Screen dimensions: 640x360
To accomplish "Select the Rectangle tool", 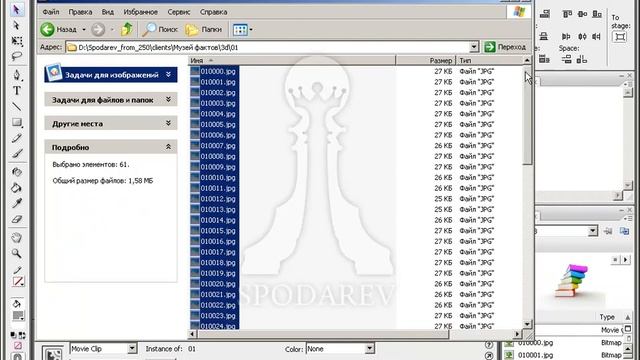I will (17, 122).
